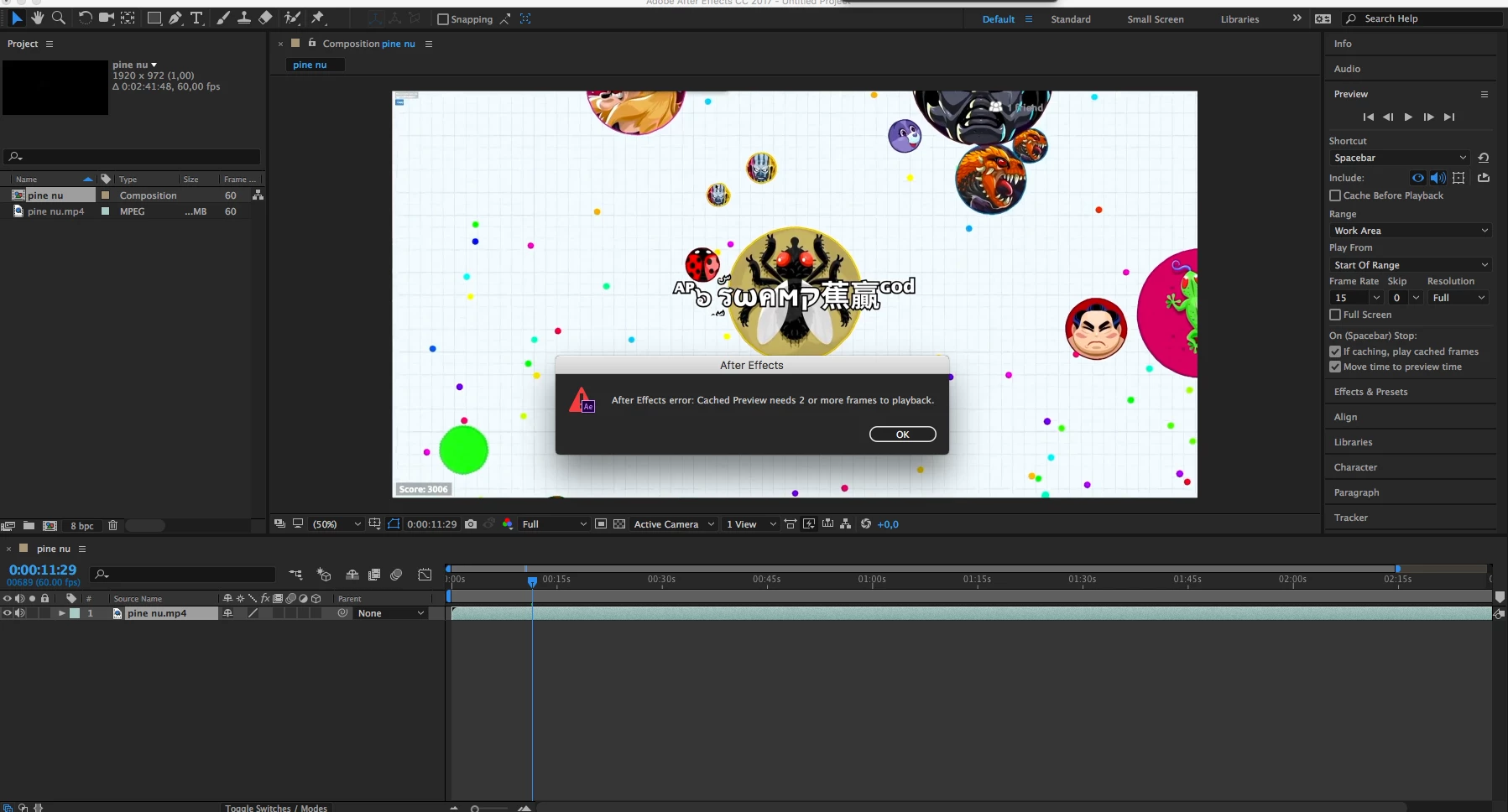
Task: Select pine nu.mp4 in Project panel
Action: tap(55, 211)
